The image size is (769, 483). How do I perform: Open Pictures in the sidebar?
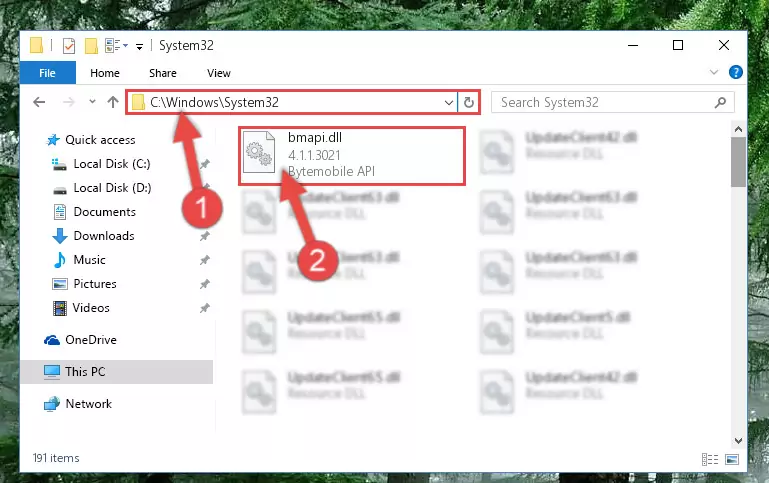(x=95, y=284)
